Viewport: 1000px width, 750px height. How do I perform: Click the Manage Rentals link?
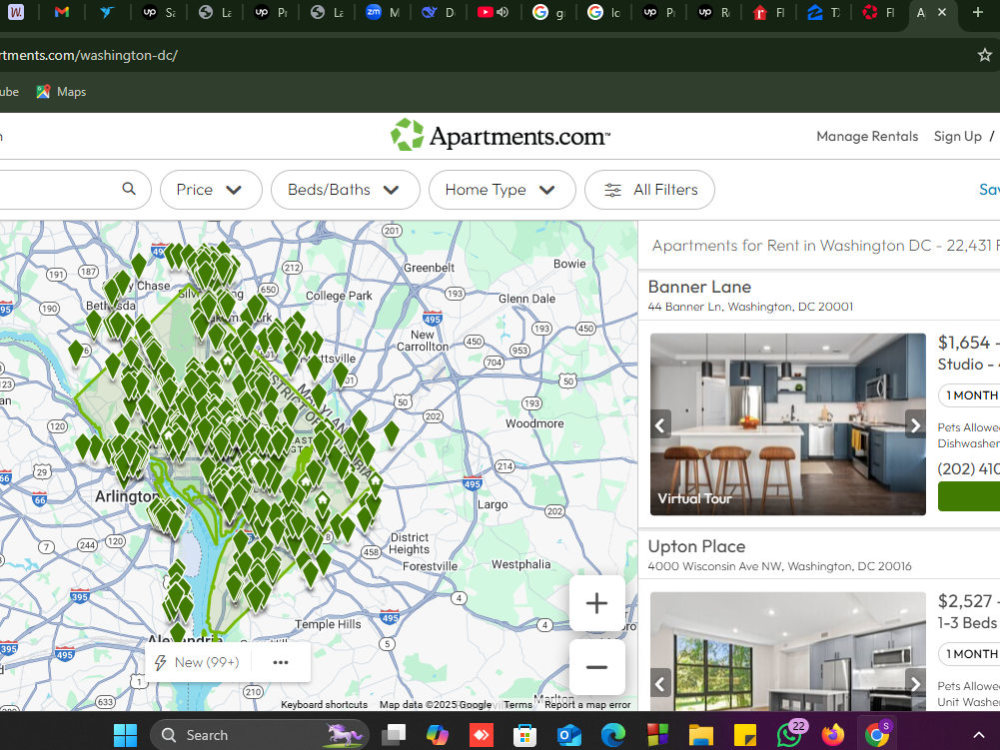[x=867, y=136]
